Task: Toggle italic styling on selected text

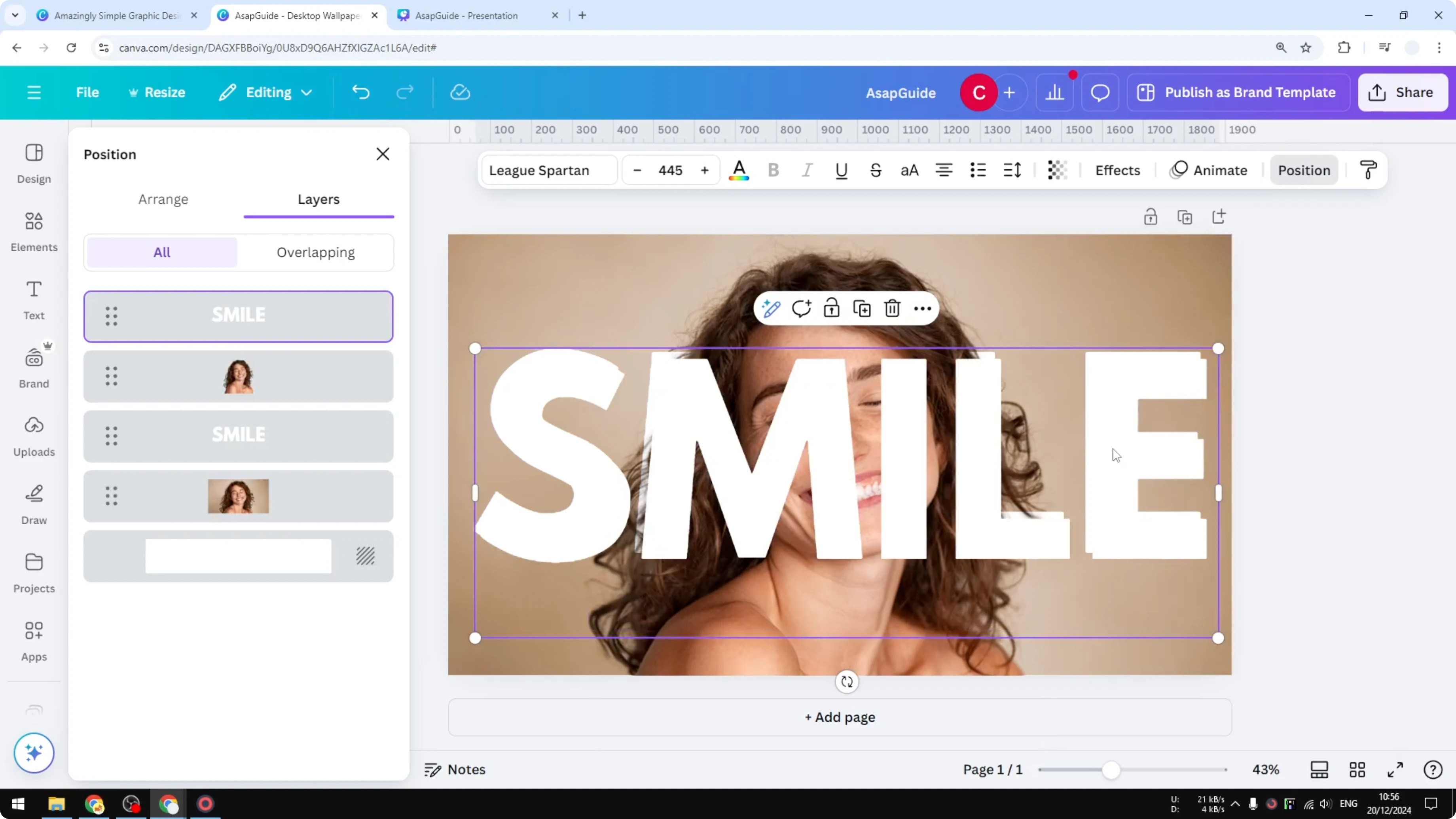Action: tap(807, 170)
